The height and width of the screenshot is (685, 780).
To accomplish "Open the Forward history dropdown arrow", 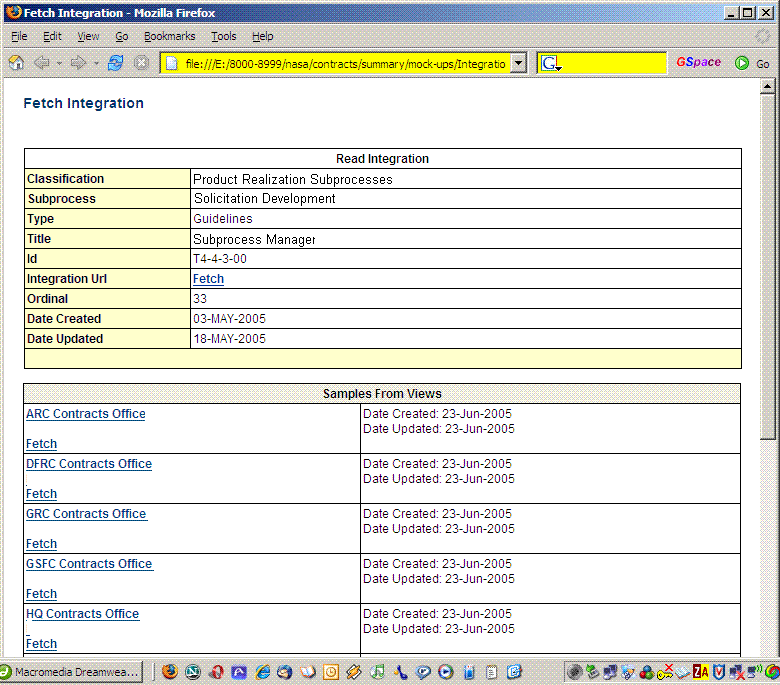I will tap(96, 64).
